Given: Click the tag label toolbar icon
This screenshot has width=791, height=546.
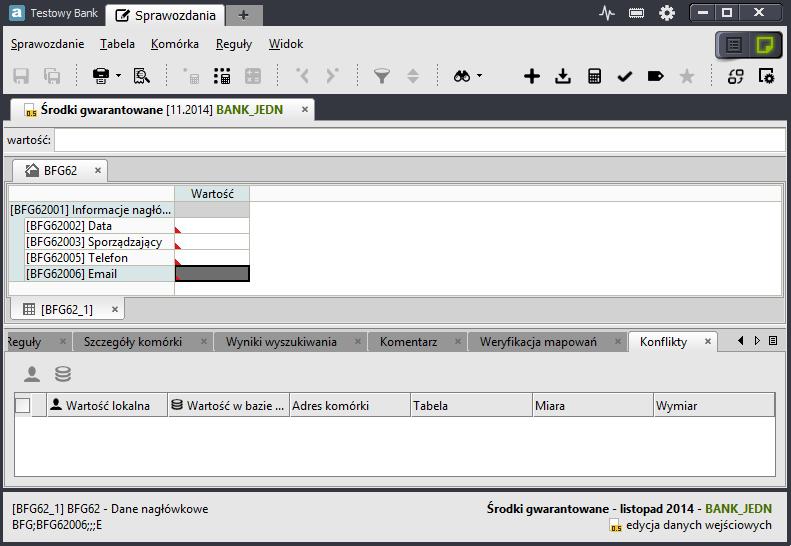Looking at the screenshot, I should coord(655,76).
